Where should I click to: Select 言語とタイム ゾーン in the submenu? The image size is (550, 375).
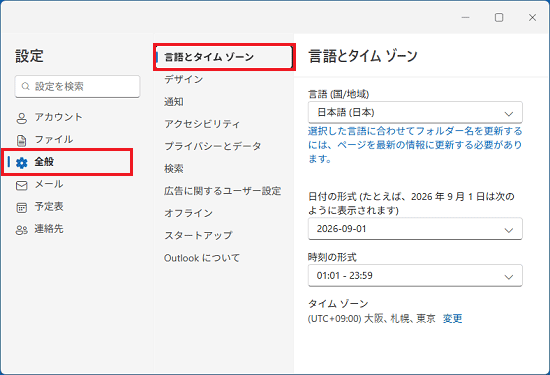pos(224,57)
